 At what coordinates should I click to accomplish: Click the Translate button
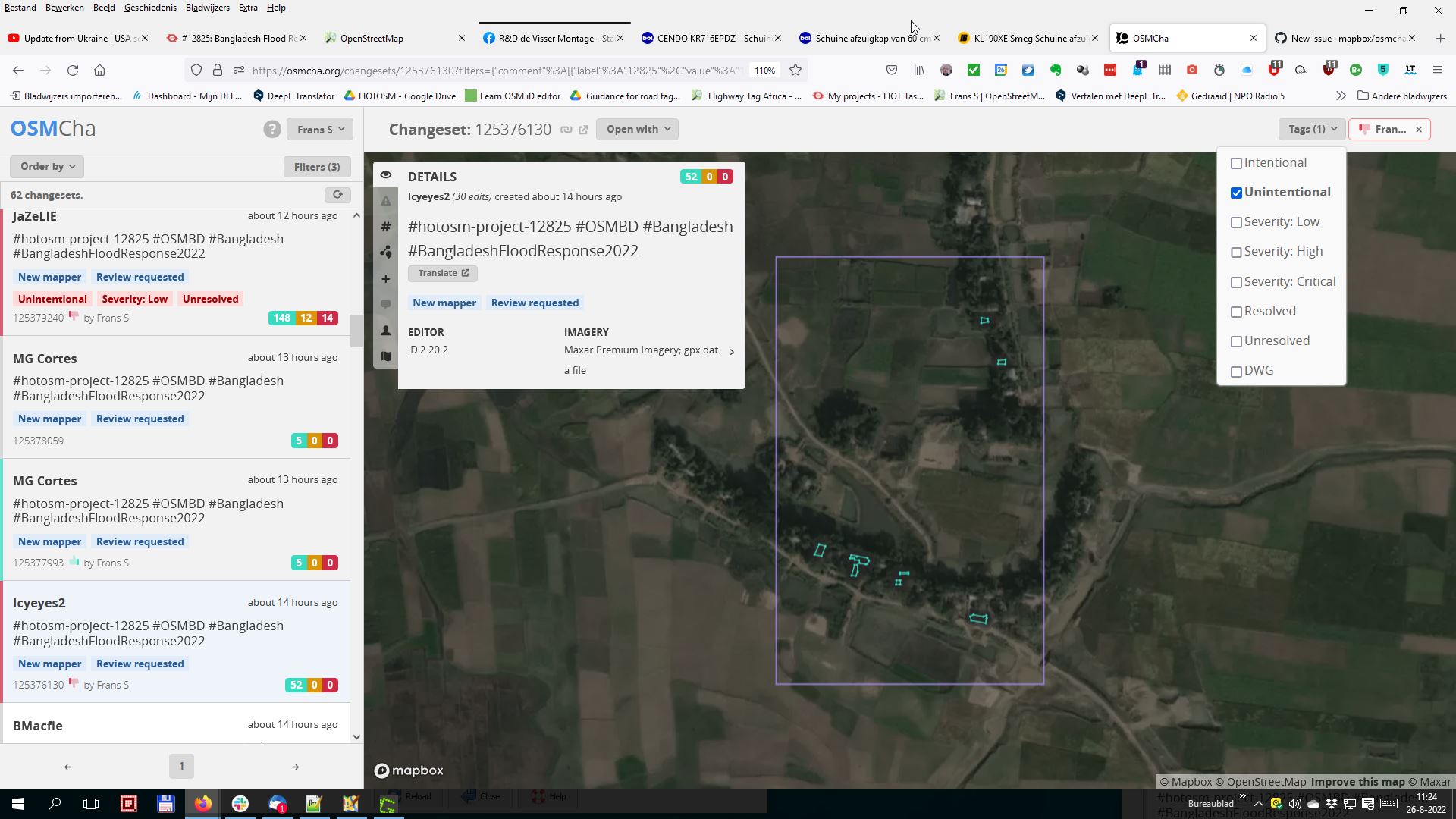click(442, 273)
